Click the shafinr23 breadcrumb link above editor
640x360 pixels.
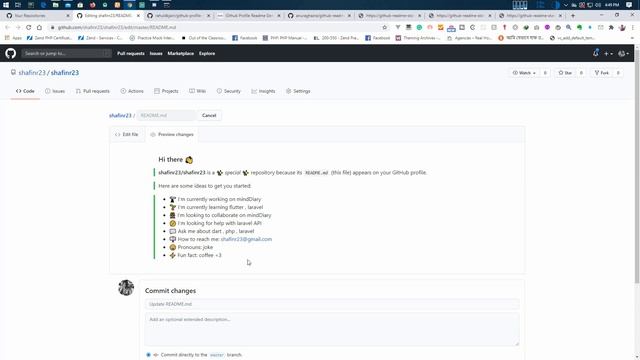click(120, 116)
